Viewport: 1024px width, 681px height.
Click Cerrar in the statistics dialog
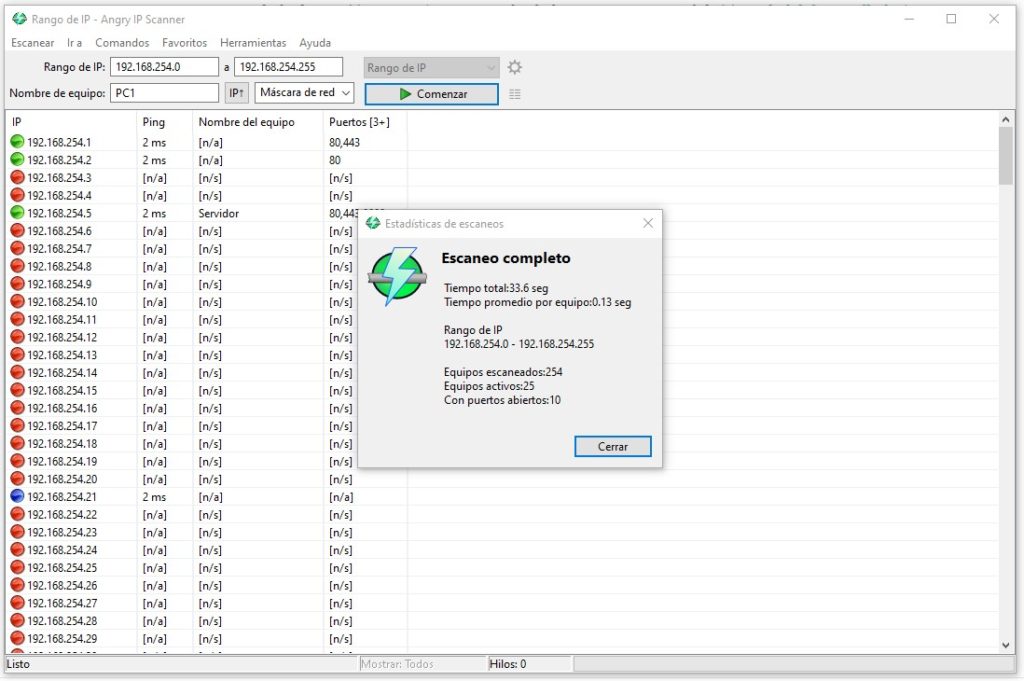point(613,447)
